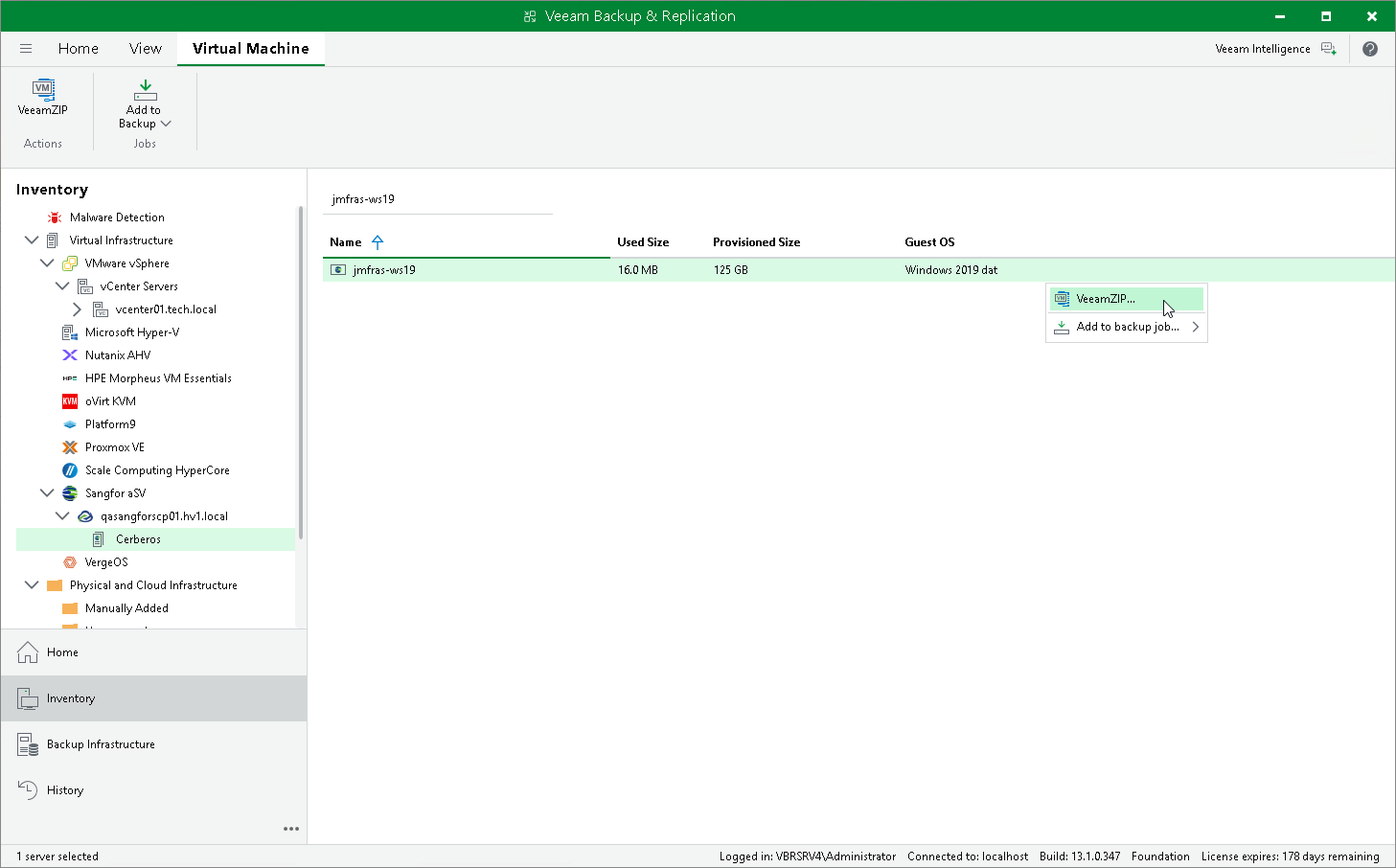1396x868 pixels.
Task: Collapse the Sangfor aSV node
Action: tap(47, 492)
